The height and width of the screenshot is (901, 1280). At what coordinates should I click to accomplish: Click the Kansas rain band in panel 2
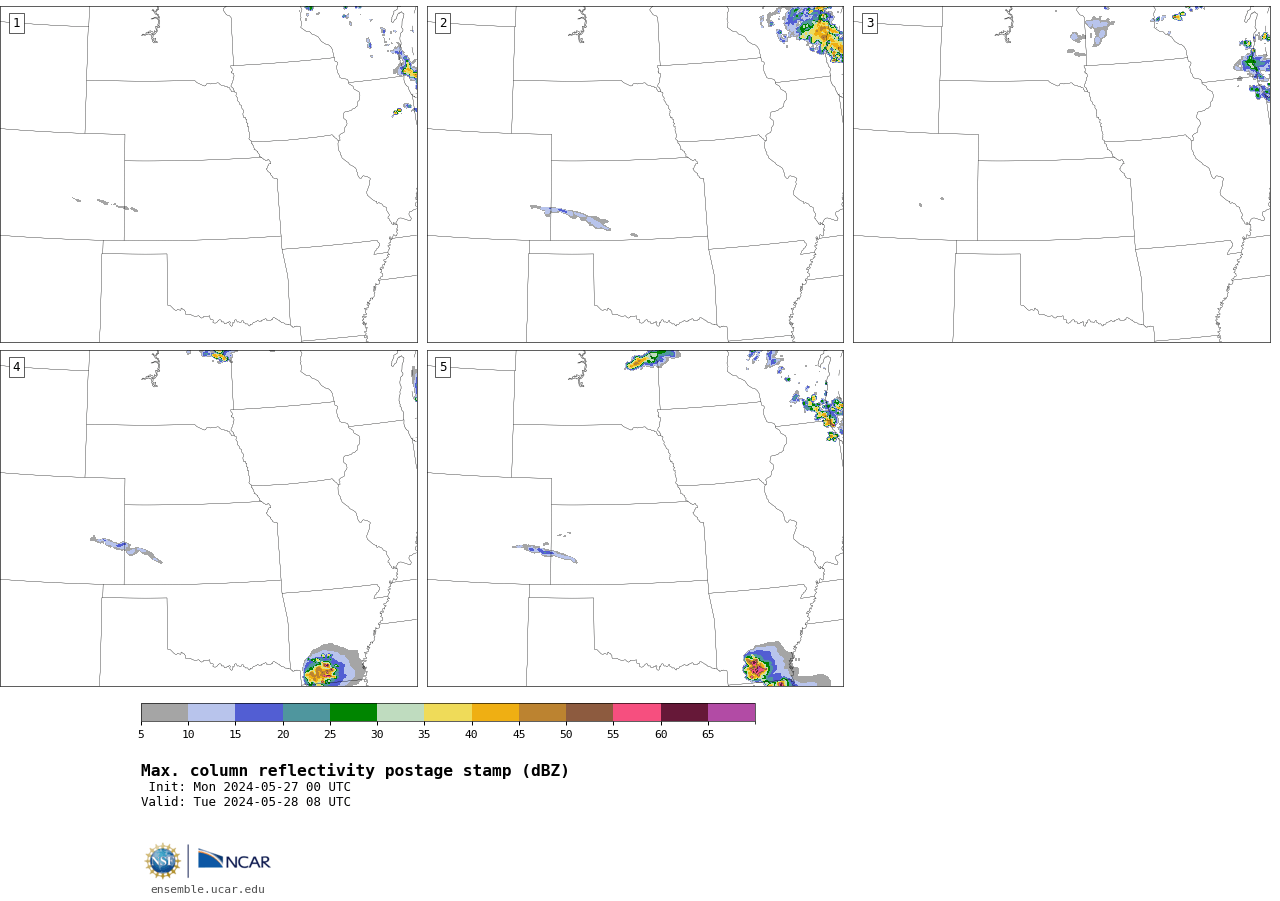pyautogui.click(x=572, y=217)
